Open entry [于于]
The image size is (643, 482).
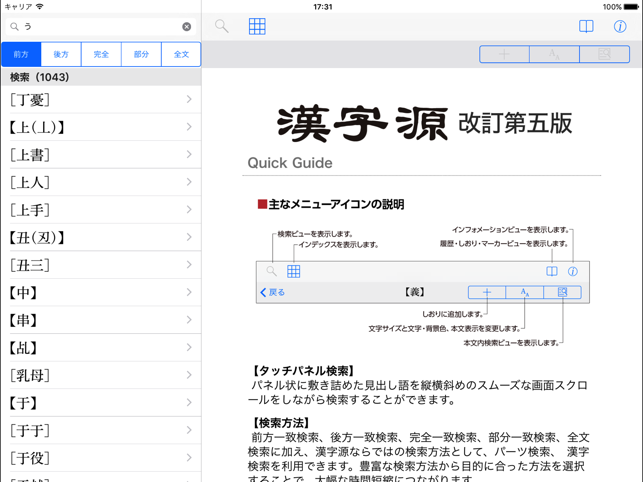click(101, 430)
